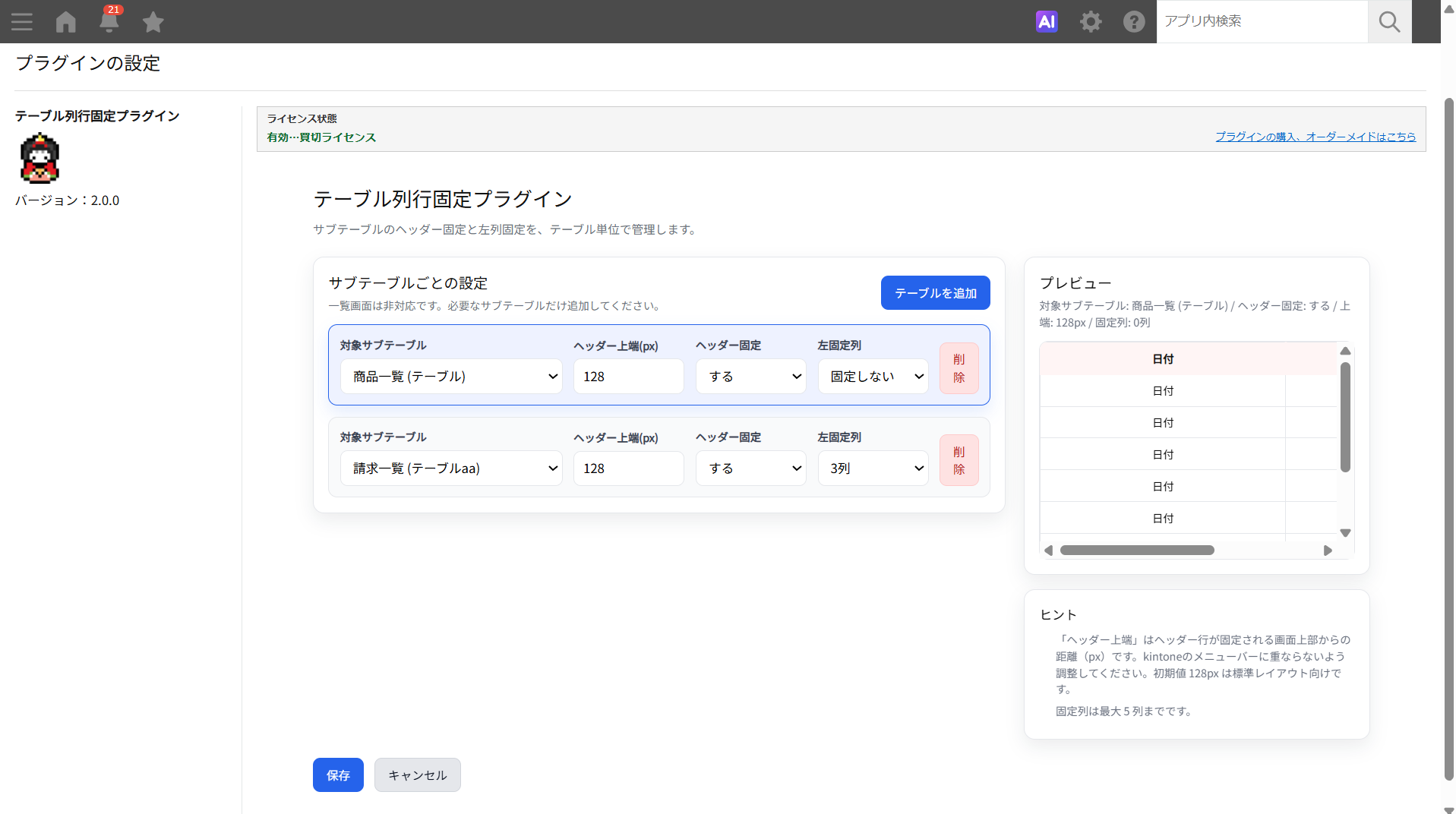Click the search magnifier button

[1389, 21]
